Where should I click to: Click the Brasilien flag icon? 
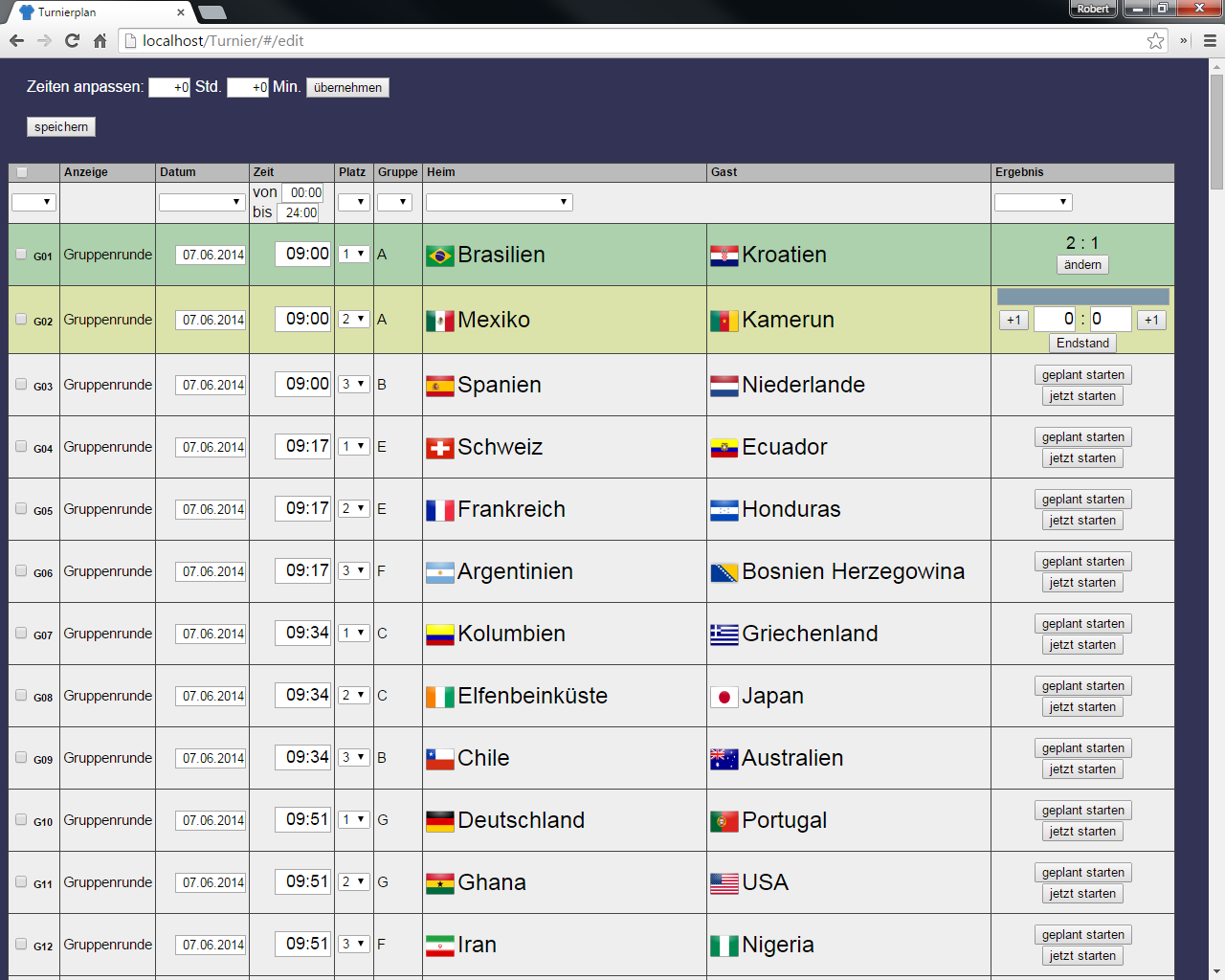(440, 256)
